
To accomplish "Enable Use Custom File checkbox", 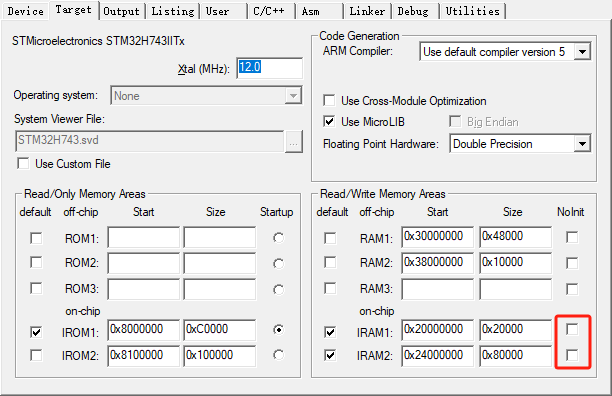I will pyautogui.click(x=23, y=163).
